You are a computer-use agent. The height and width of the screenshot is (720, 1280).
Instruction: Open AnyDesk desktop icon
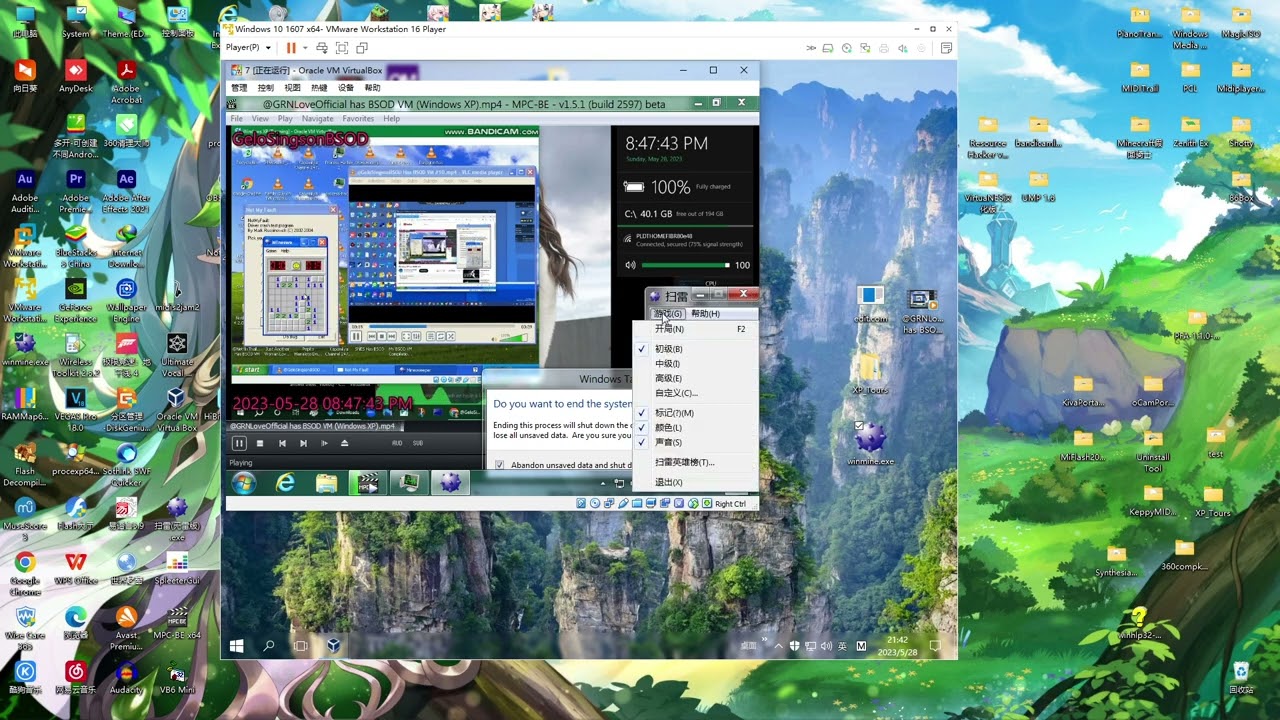(x=76, y=77)
